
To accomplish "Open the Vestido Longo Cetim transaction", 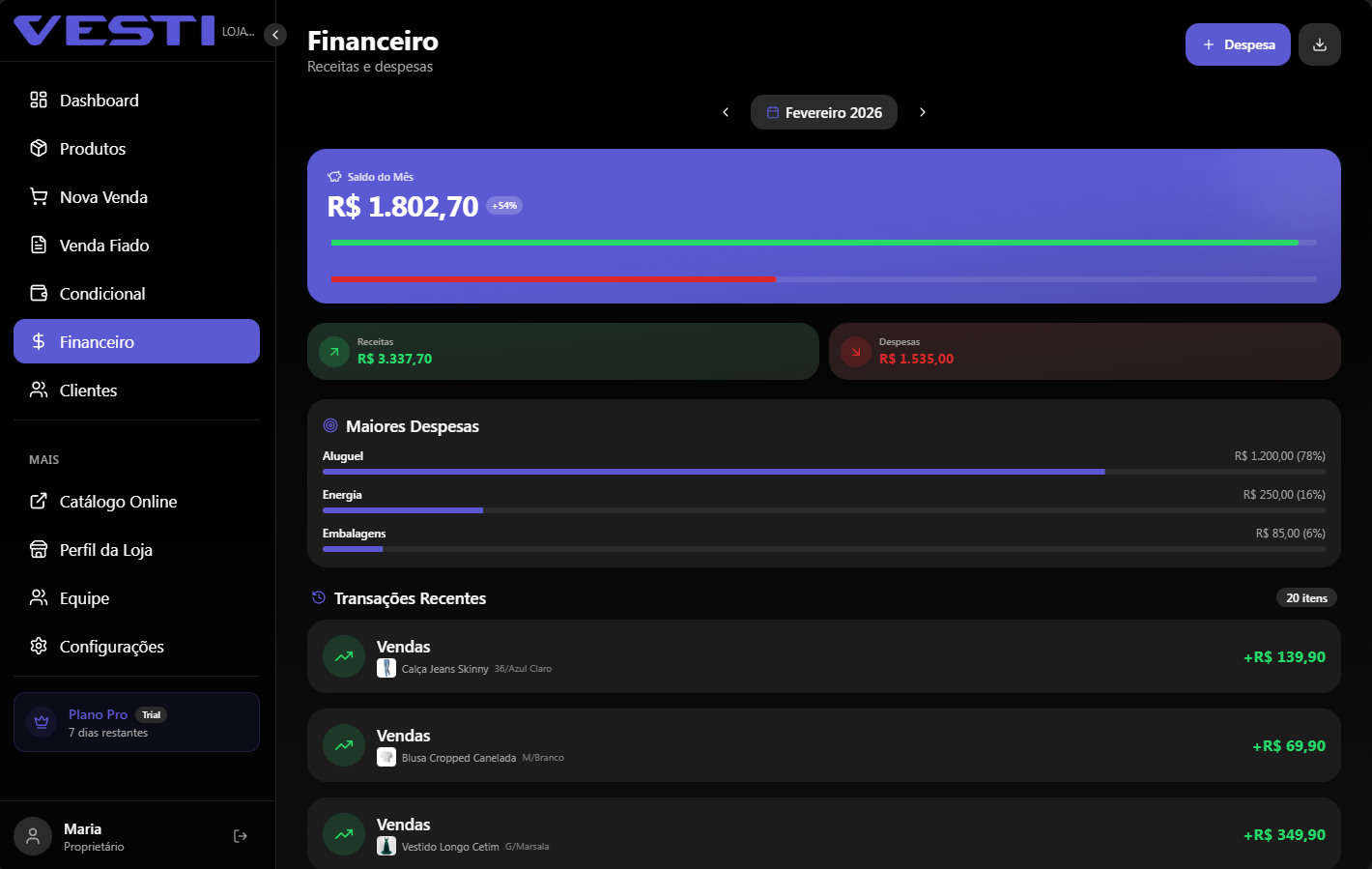I will click(x=823, y=833).
